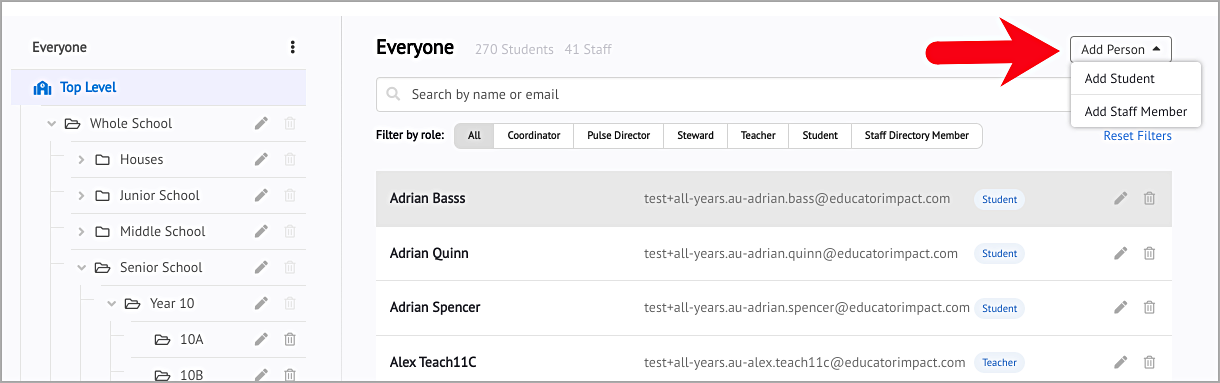1220x383 pixels.
Task: Filter role by Steward
Action: [695, 136]
